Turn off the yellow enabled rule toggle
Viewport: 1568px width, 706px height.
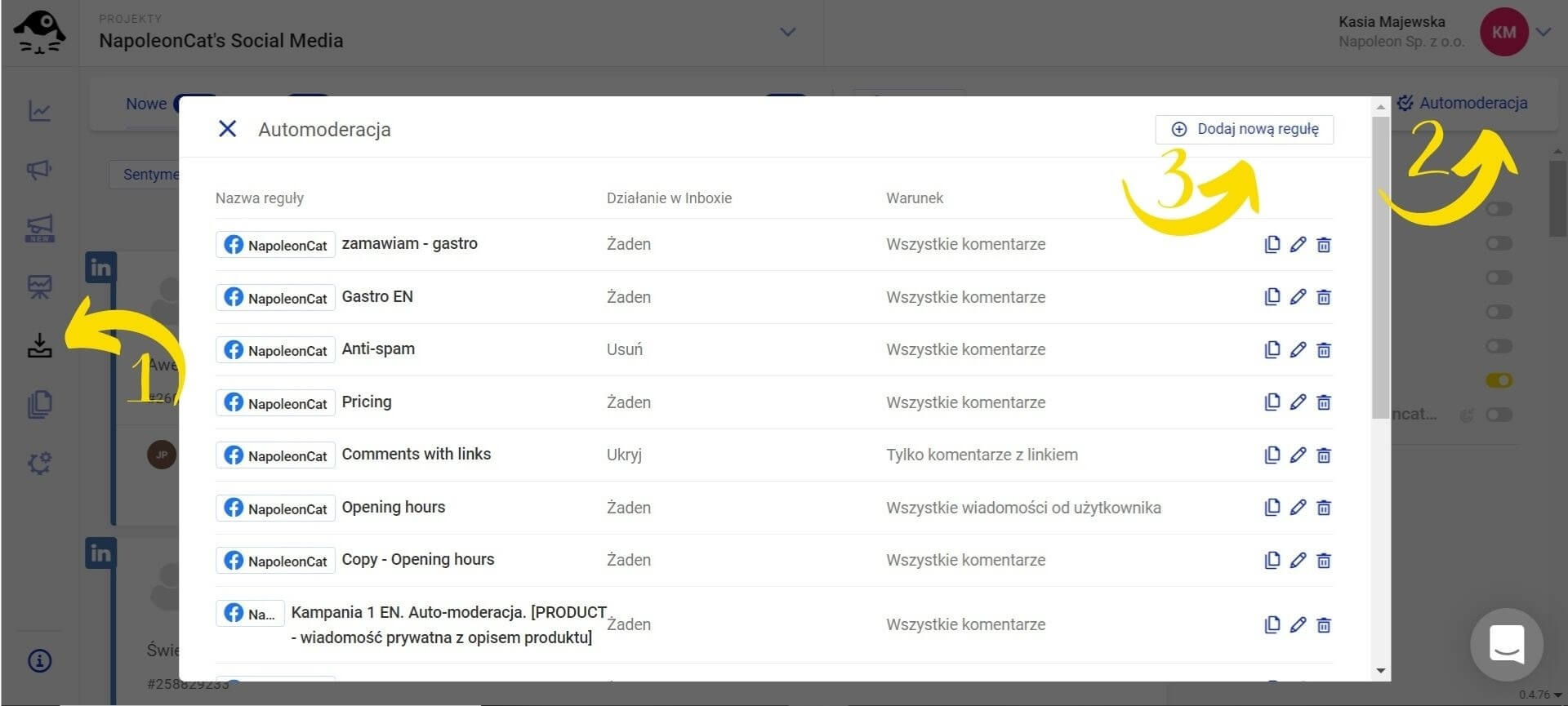1499,380
